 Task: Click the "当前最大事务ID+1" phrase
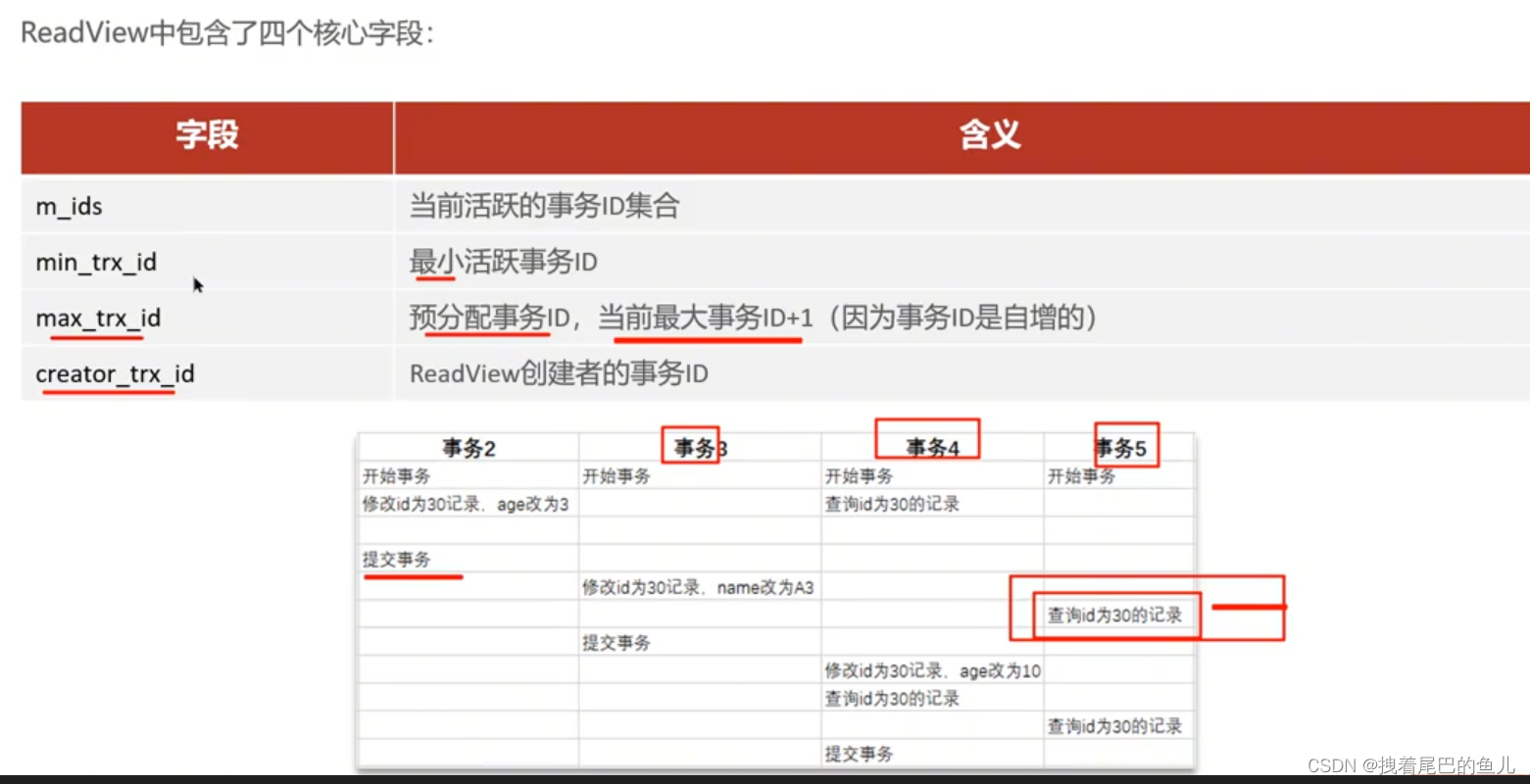click(x=706, y=318)
